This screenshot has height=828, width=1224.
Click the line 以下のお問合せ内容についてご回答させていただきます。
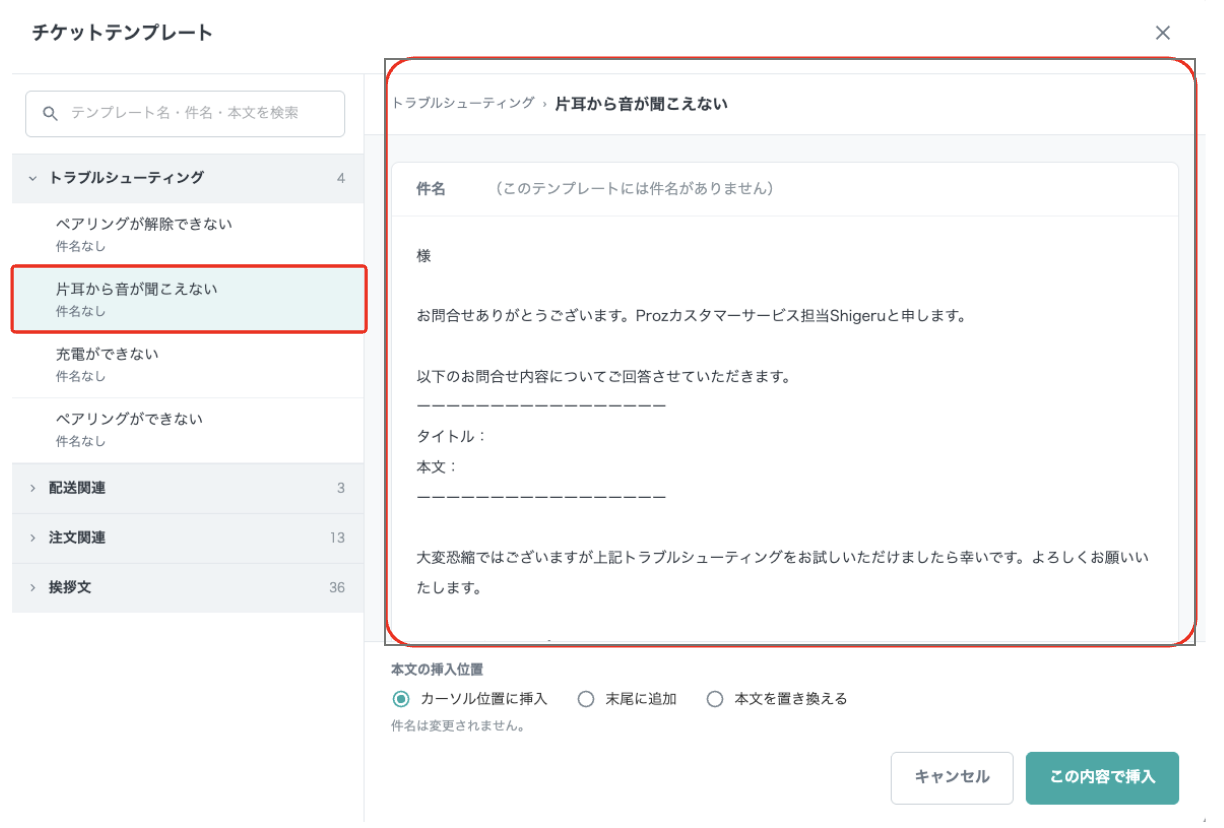(x=604, y=377)
